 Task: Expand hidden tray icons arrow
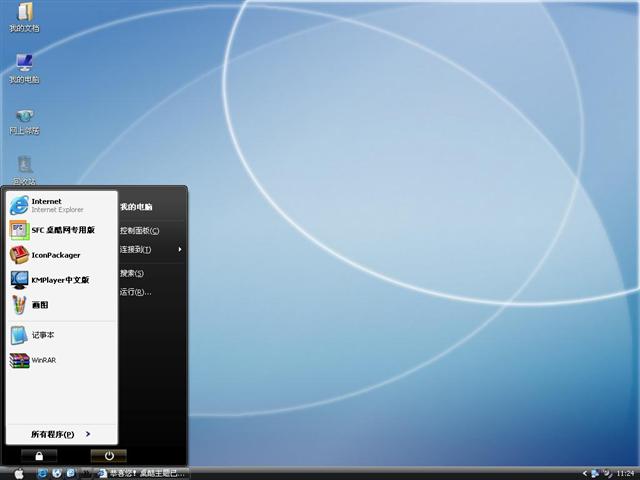point(585,473)
